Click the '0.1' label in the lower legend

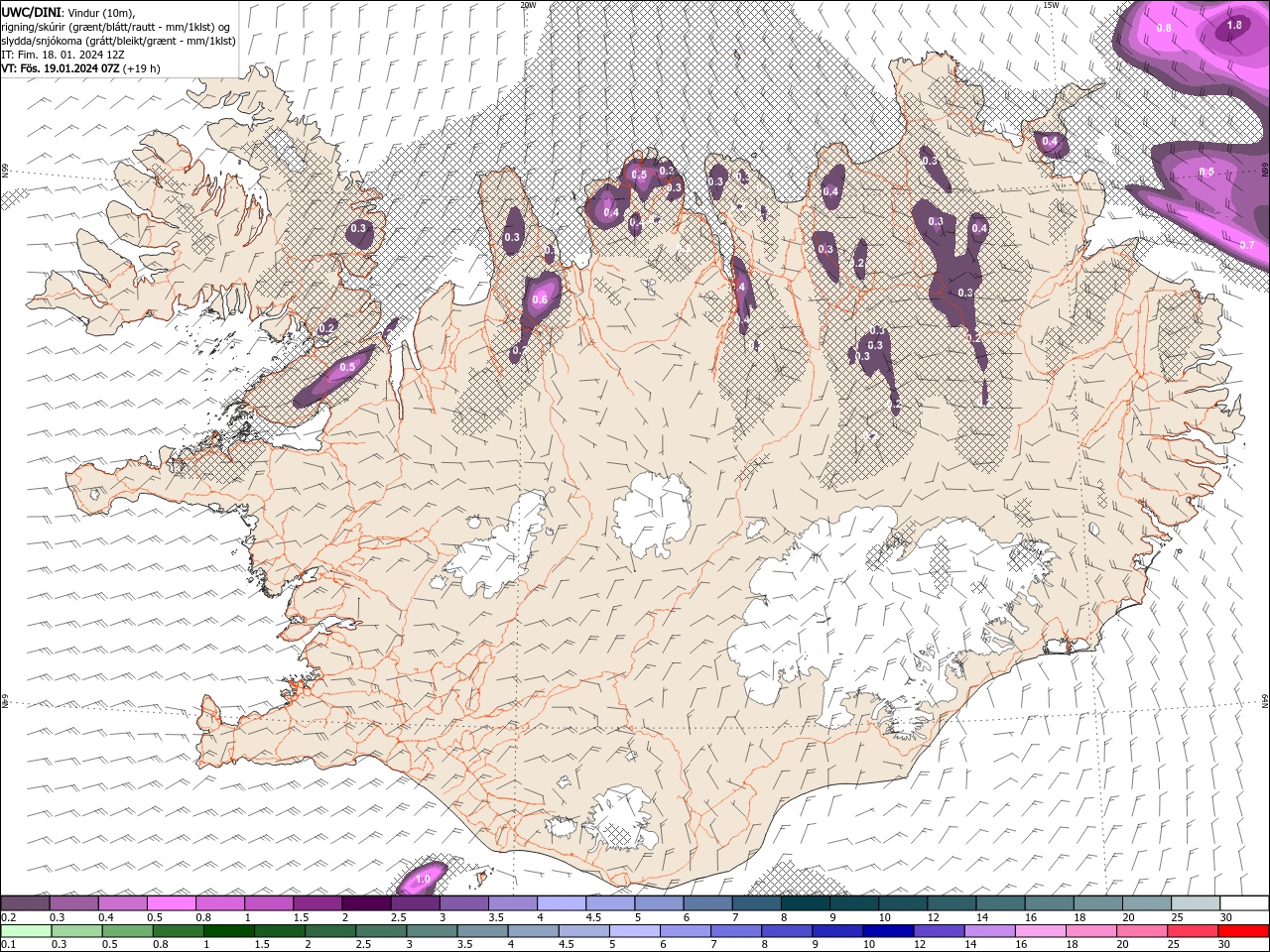tap(8, 945)
